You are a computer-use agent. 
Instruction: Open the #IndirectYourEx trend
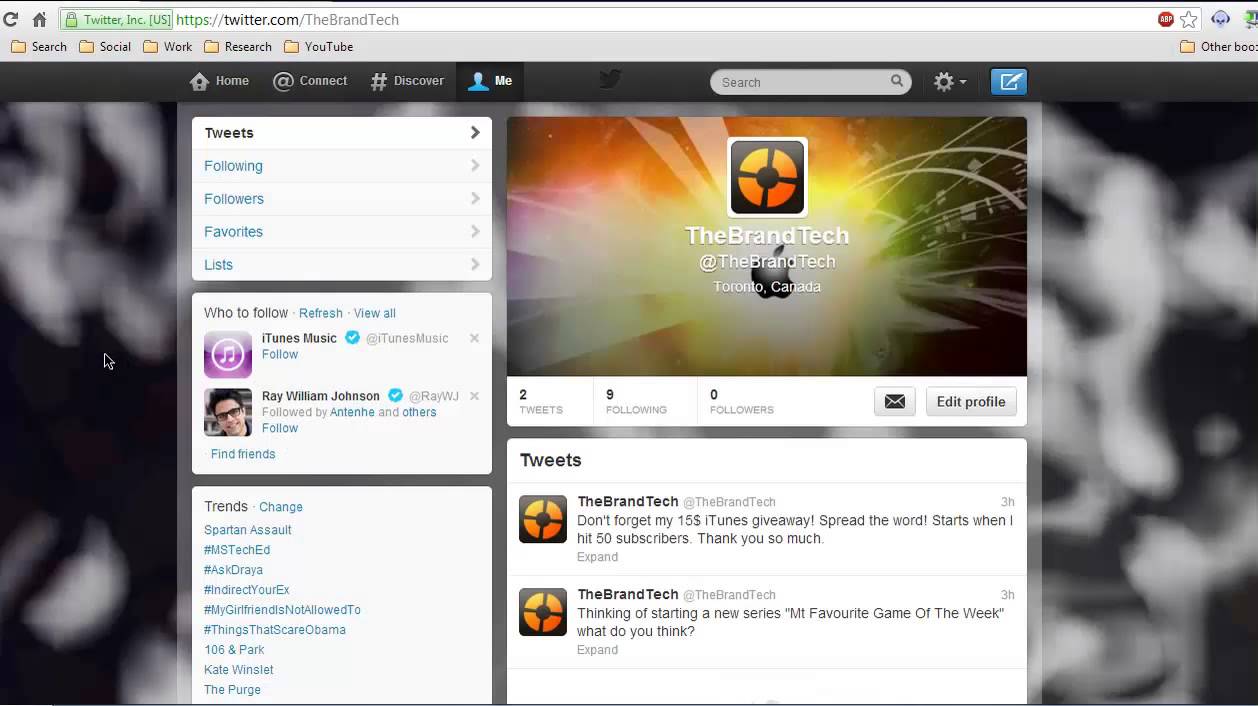click(x=247, y=590)
